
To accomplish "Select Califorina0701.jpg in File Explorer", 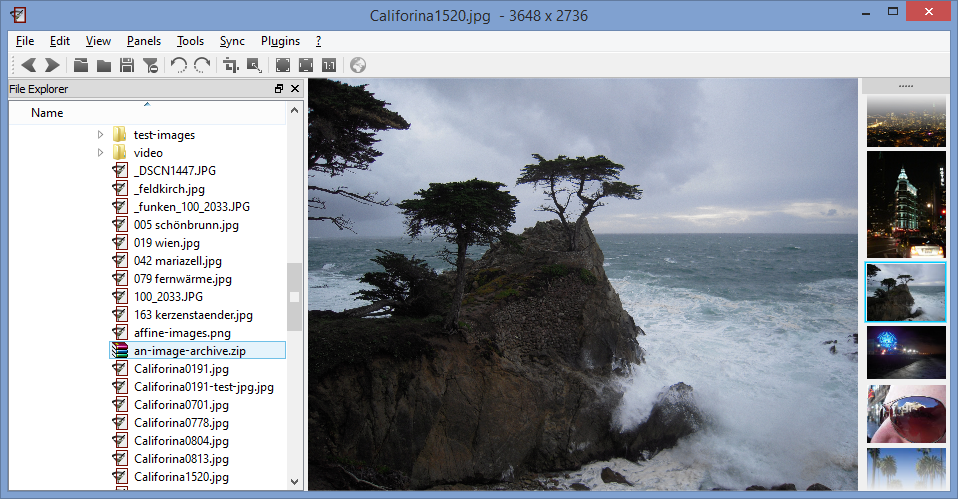I will [181, 404].
